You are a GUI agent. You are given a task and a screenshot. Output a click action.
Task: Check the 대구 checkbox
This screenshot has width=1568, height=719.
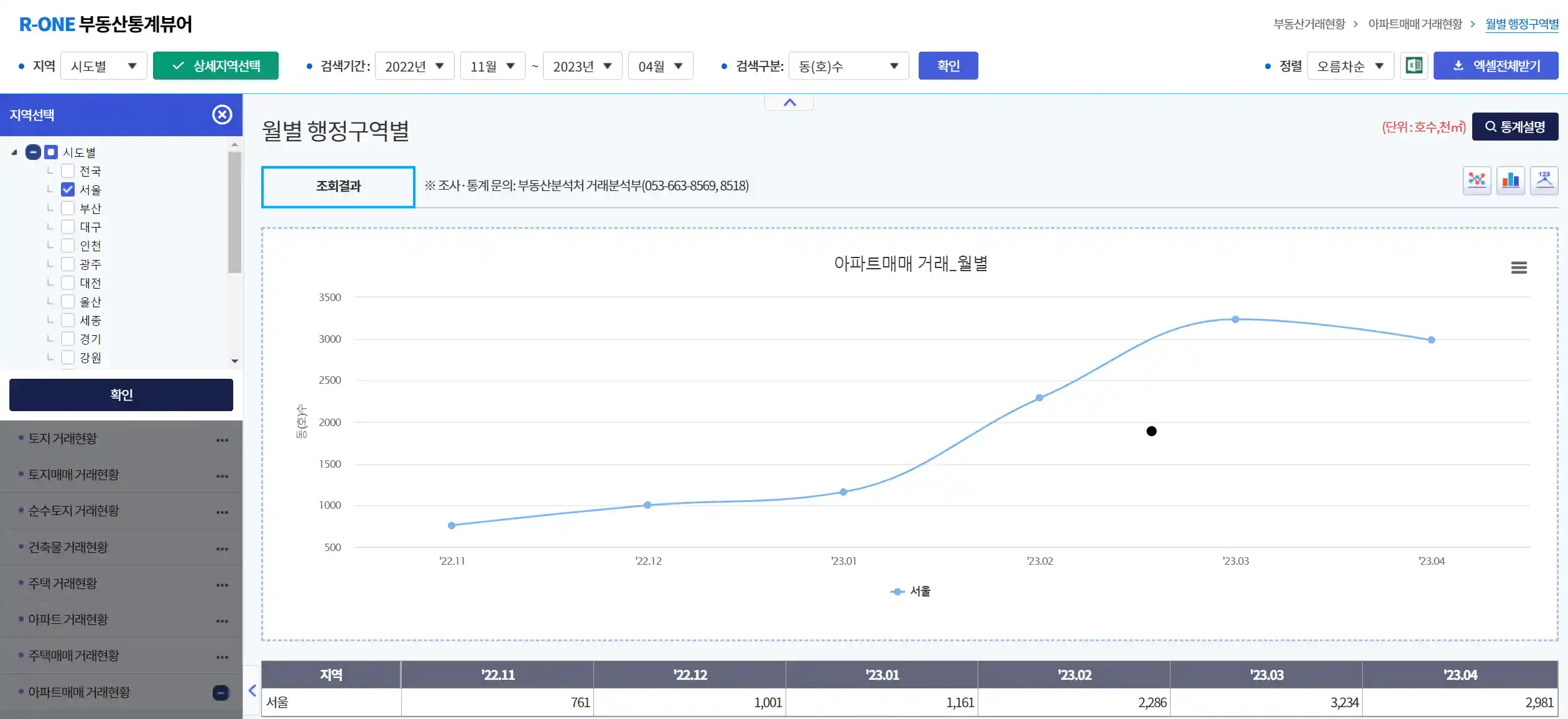[x=68, y=227]
